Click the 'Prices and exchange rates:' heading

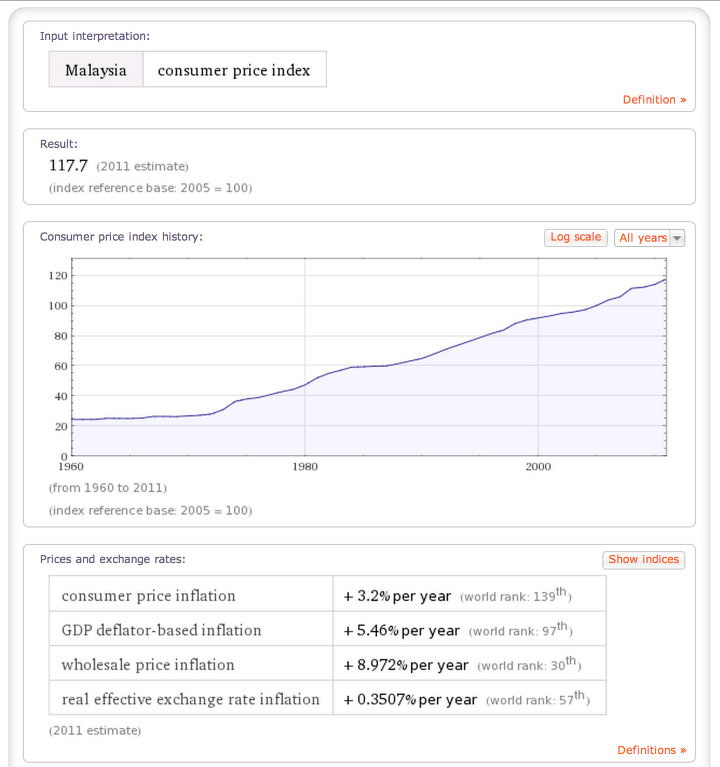click(x=112, y=559)
